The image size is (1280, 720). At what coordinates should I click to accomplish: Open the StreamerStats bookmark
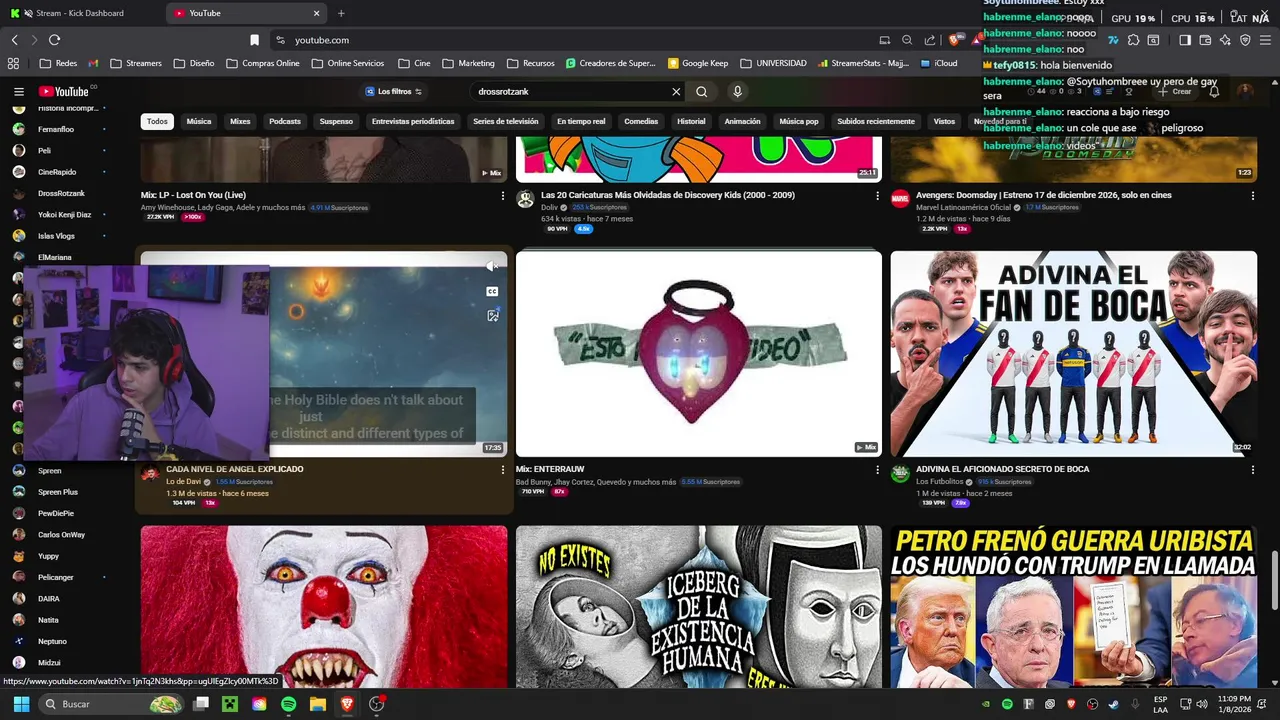point(862,63)
